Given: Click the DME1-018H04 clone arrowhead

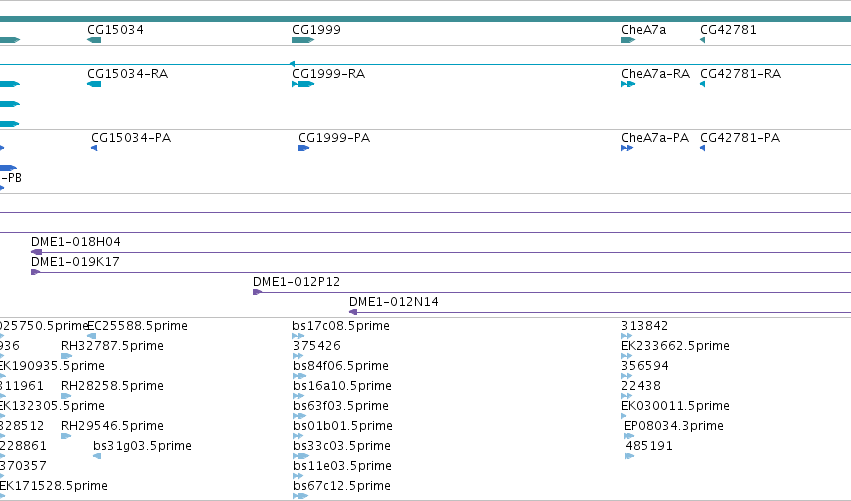Looking at the screenshot, I should pyautogui.click(x=36, y=252).
